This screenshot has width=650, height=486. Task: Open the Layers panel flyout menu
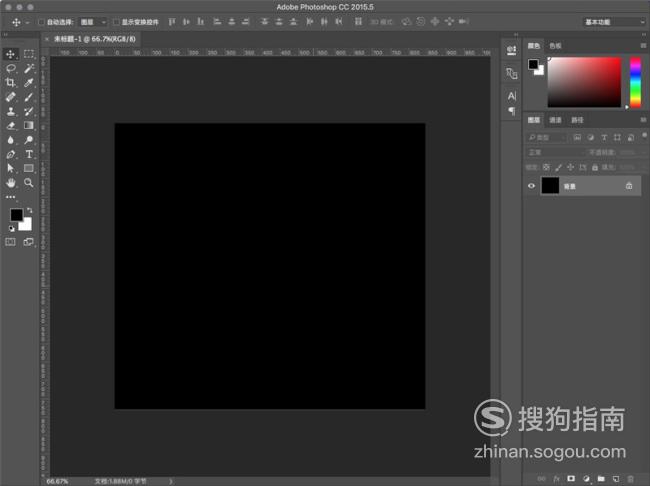coord(643,120)
